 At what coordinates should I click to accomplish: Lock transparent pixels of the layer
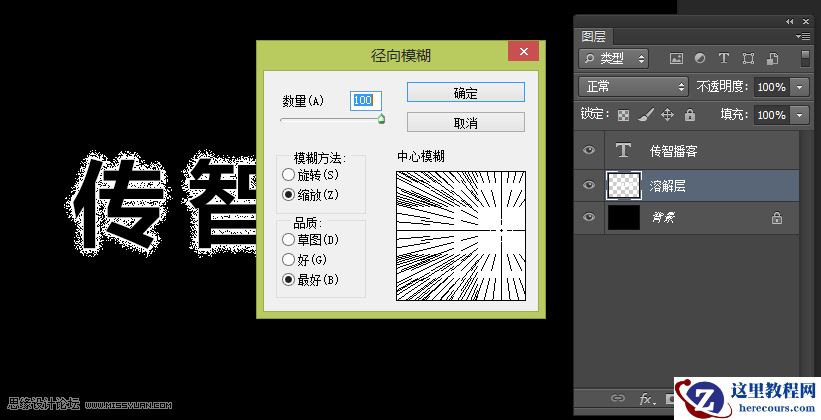click(x=623, y=115)
